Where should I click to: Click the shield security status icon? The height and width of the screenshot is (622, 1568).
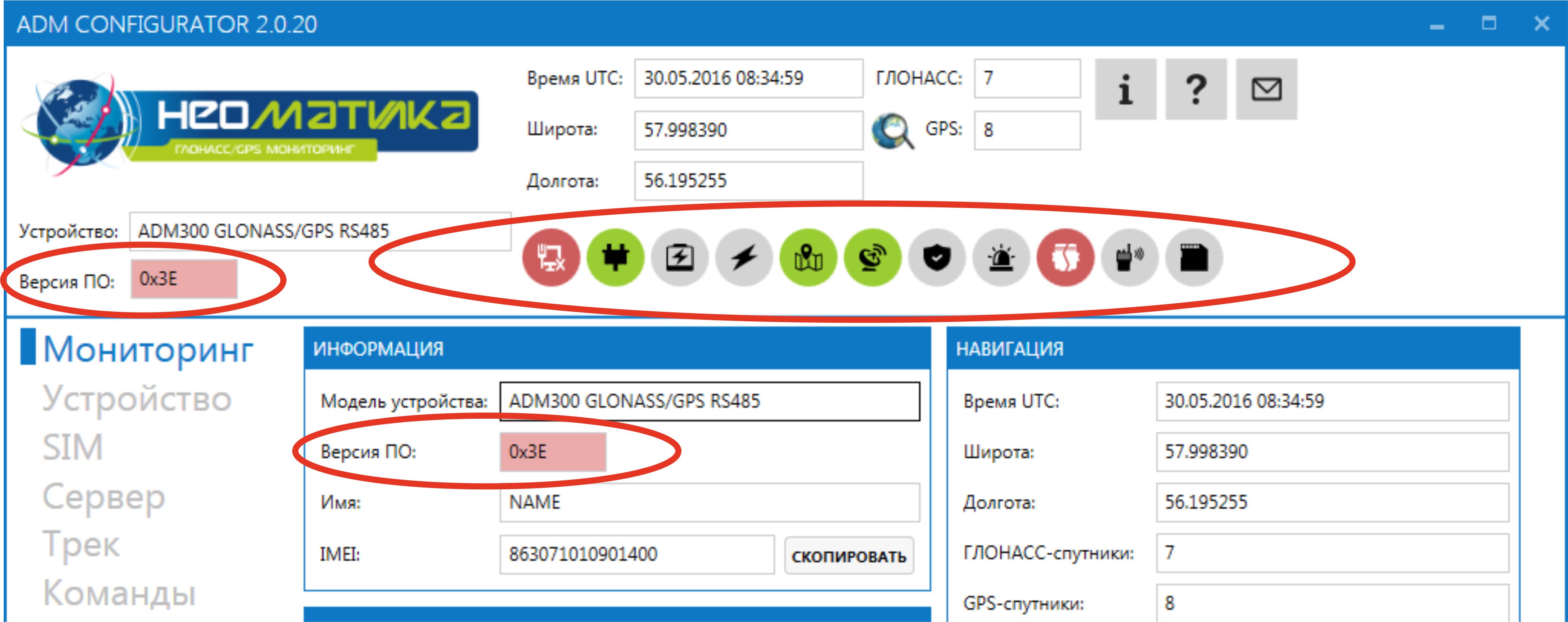click(x=937, y=258)
